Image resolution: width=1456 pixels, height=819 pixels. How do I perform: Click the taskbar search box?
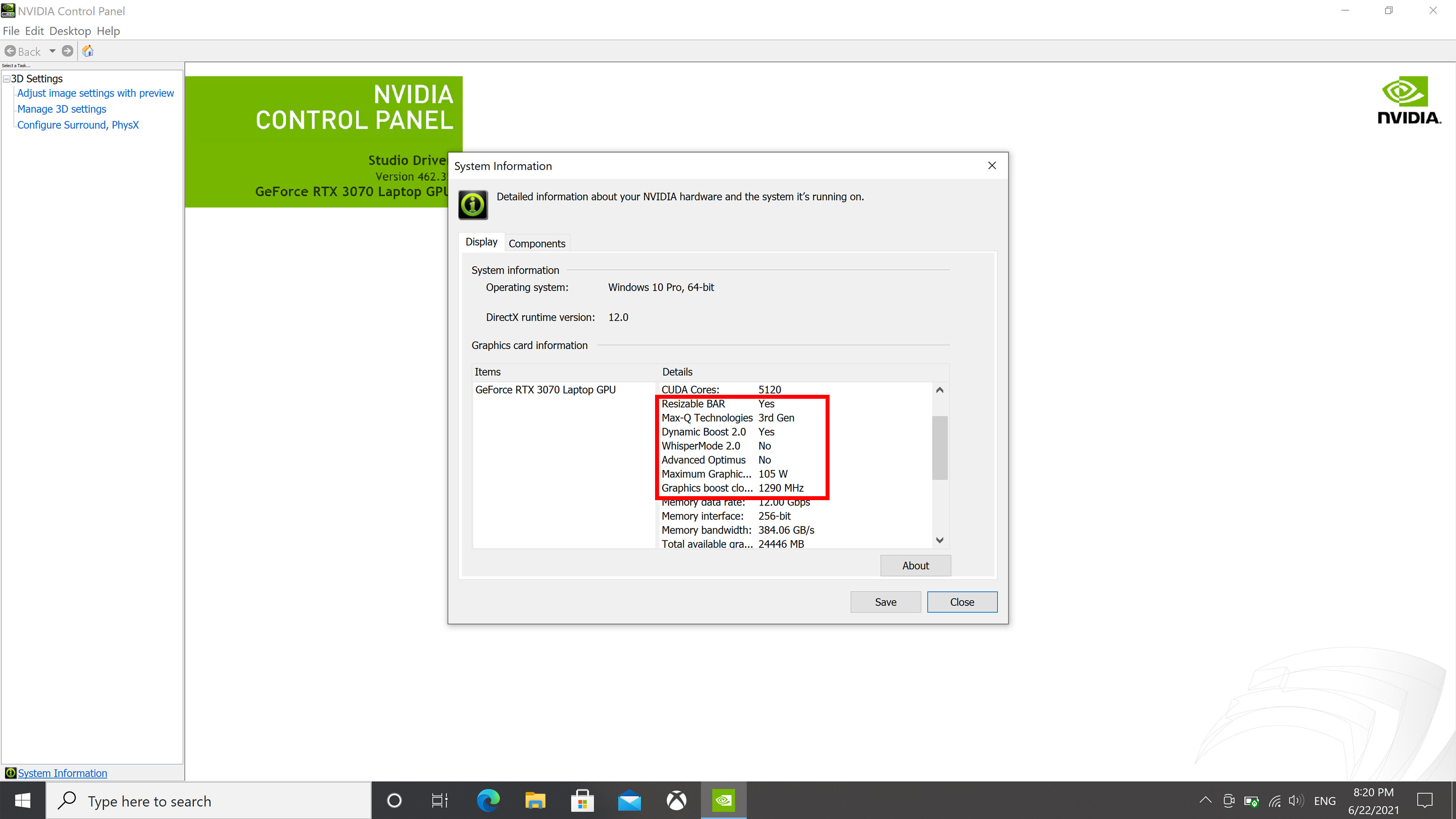pyautogui.click(x=208, y=801)
